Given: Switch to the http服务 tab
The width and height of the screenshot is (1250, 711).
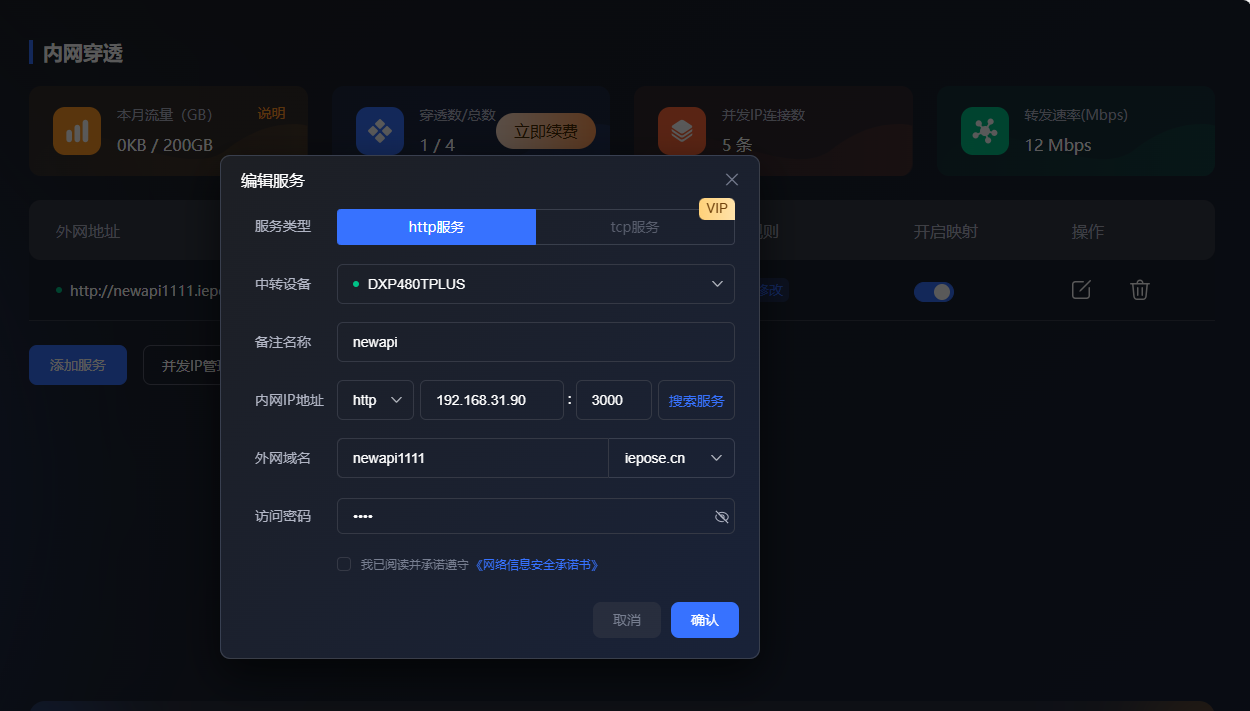Looking at the screenshot, I should coord(436,227).
